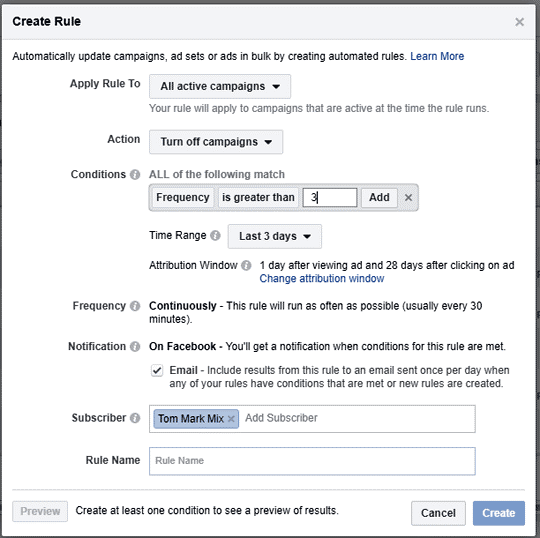The image size is (540, 538).
Task: Click the Preview button
Action: pos(40,511)
